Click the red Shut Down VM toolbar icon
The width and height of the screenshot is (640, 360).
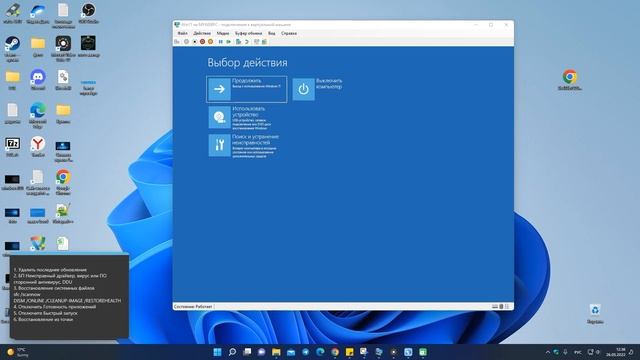[x=202, y=42]
